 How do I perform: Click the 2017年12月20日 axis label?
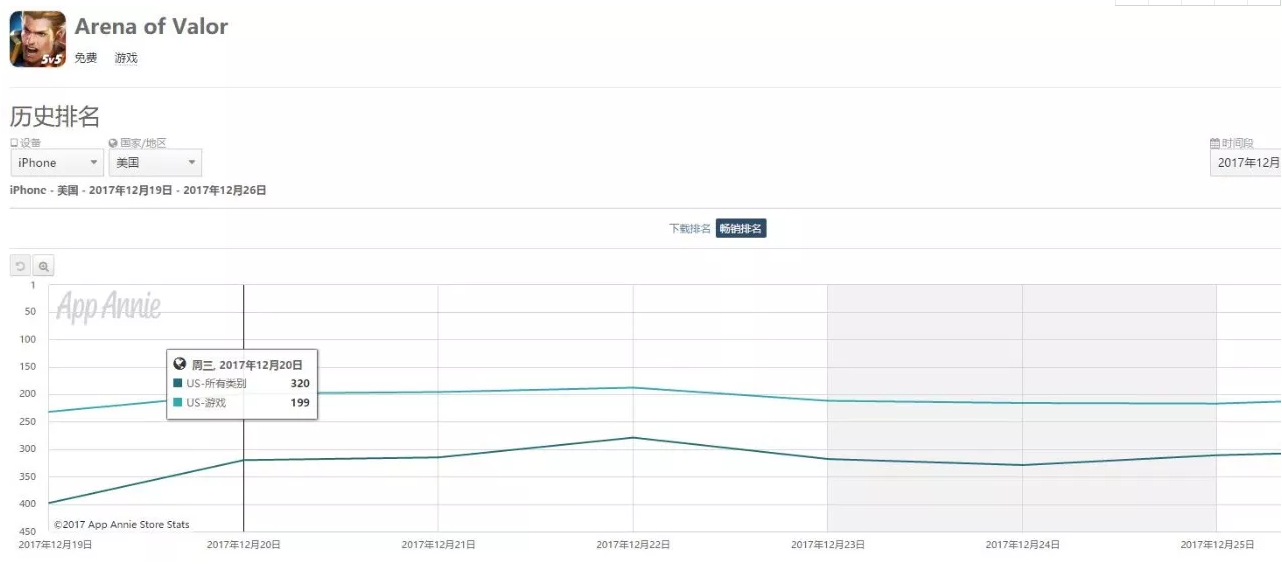click(243, 545)
